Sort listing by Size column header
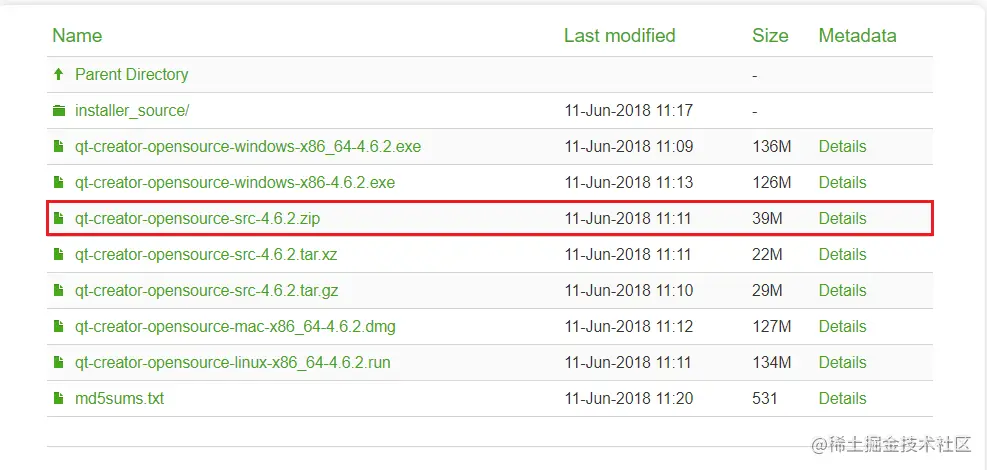 click(x=770, y=35)
